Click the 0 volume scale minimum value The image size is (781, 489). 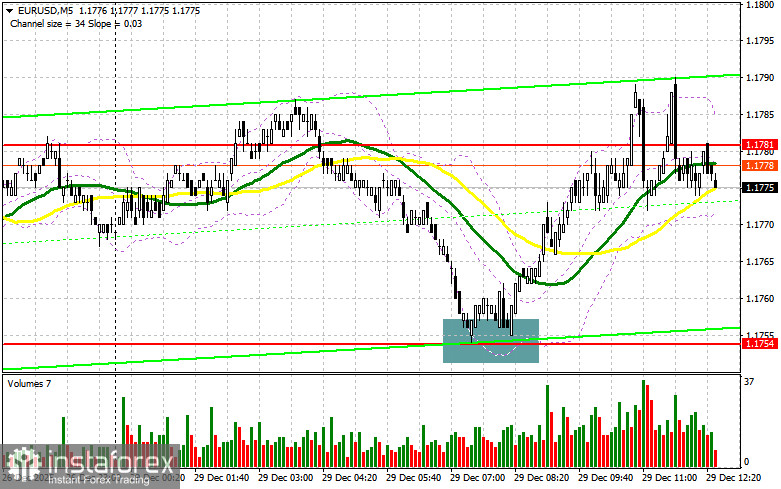[746, 462]
